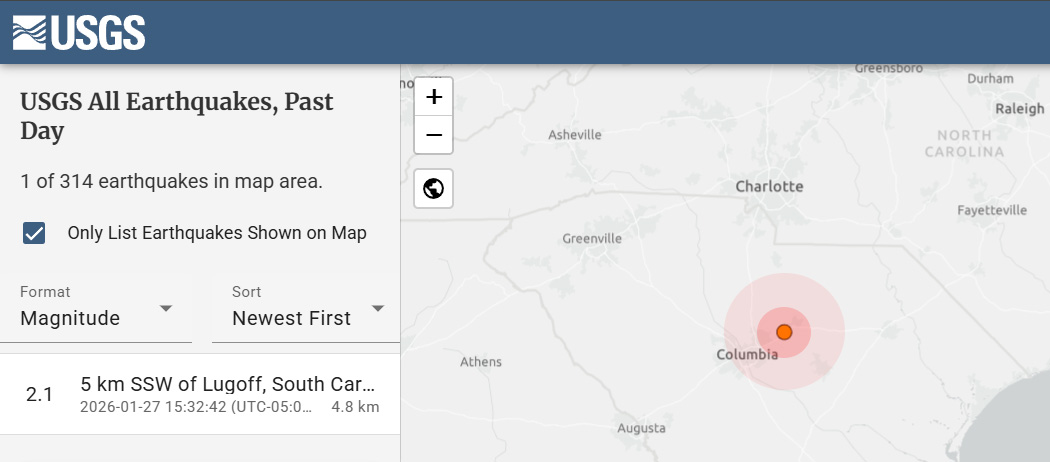Uncheck Only List Earthquakes Shown on Map
This screenshot has width=1050, height=462.
tap(35, 233)
